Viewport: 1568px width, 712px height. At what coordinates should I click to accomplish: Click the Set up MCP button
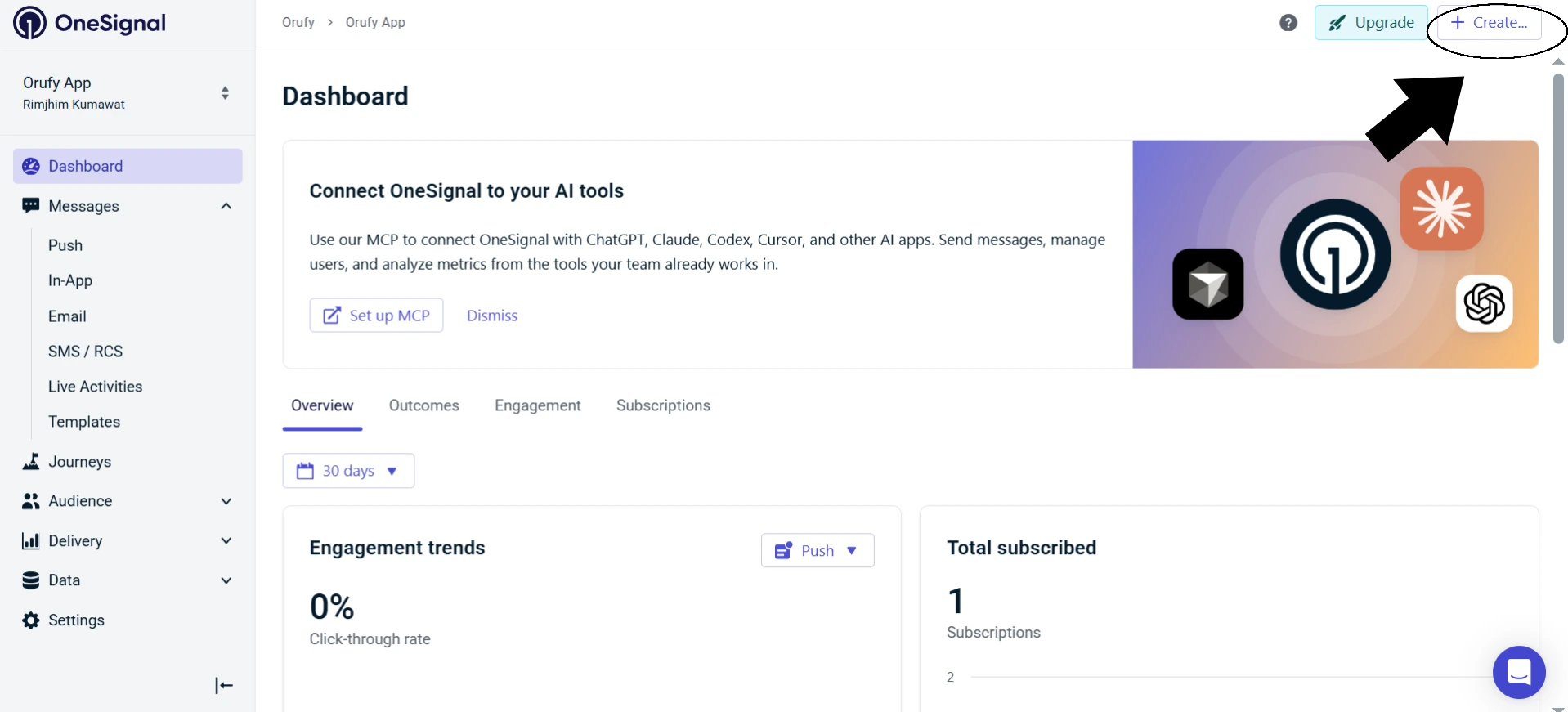click(x=376, y=316)
